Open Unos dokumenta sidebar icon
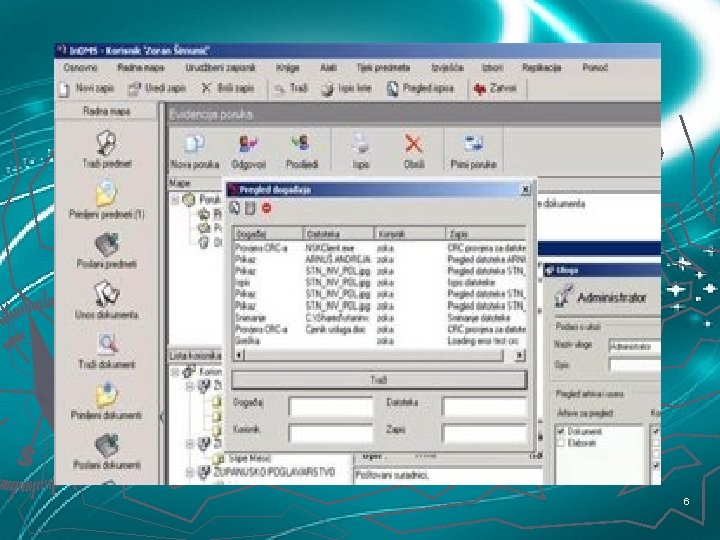The height and width of the screenshot is (540, 720). 107,294
